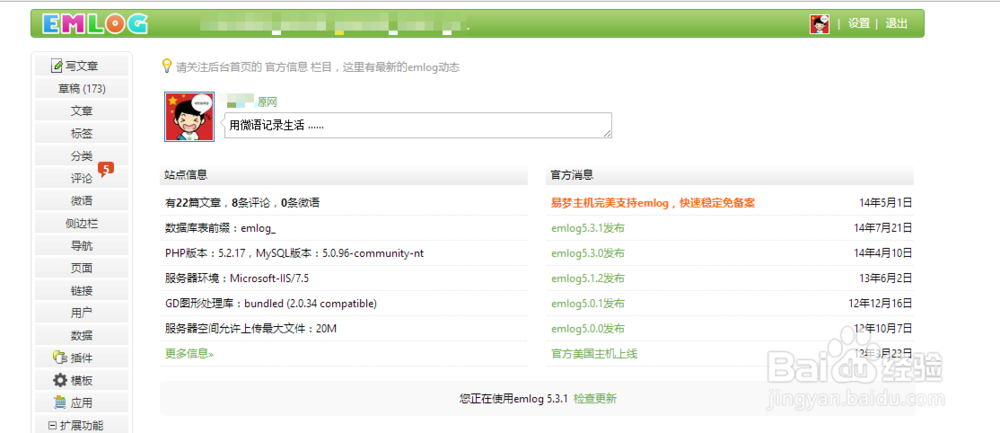The height and width of the screenshot is (433, 1000).
Task: Open 链接 menu item
Action: tap(82, 291)
